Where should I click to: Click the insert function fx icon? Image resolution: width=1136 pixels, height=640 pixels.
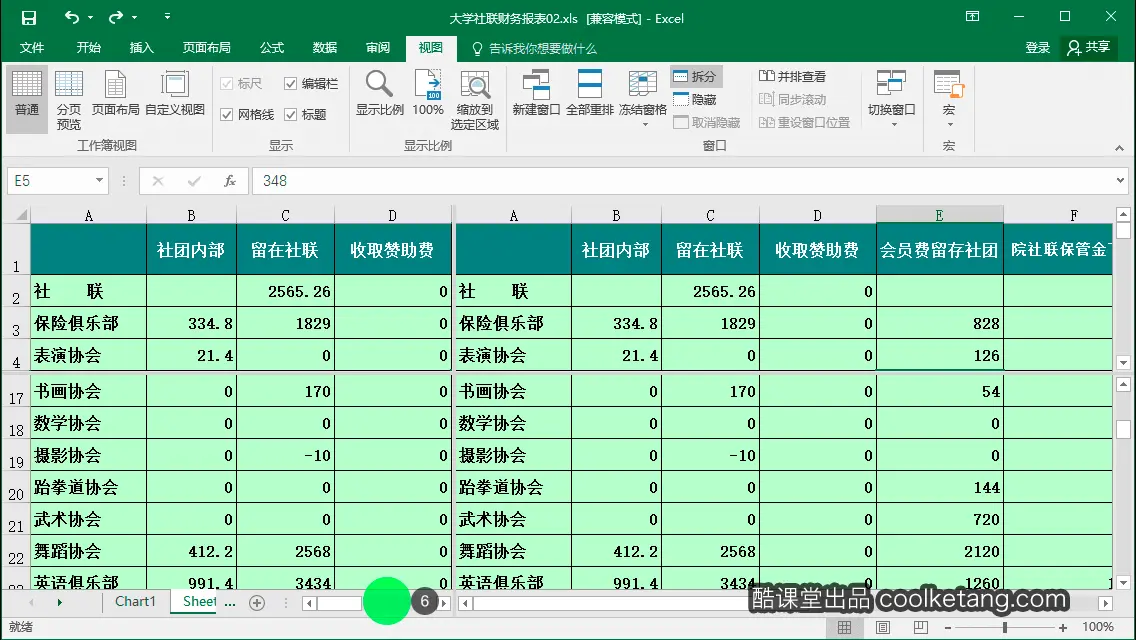point(230,180)
